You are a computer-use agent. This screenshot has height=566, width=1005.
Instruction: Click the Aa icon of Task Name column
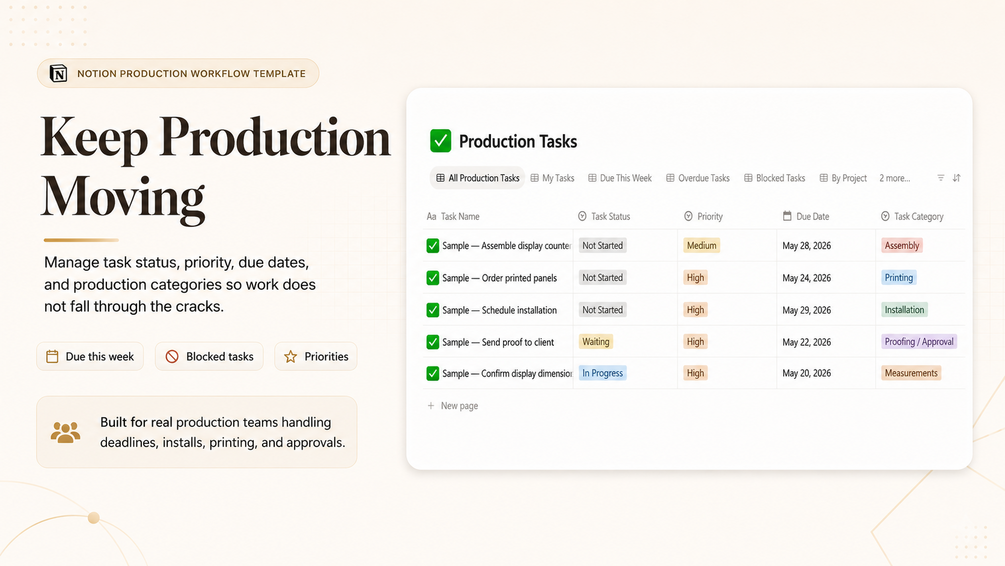click(431, 217)
